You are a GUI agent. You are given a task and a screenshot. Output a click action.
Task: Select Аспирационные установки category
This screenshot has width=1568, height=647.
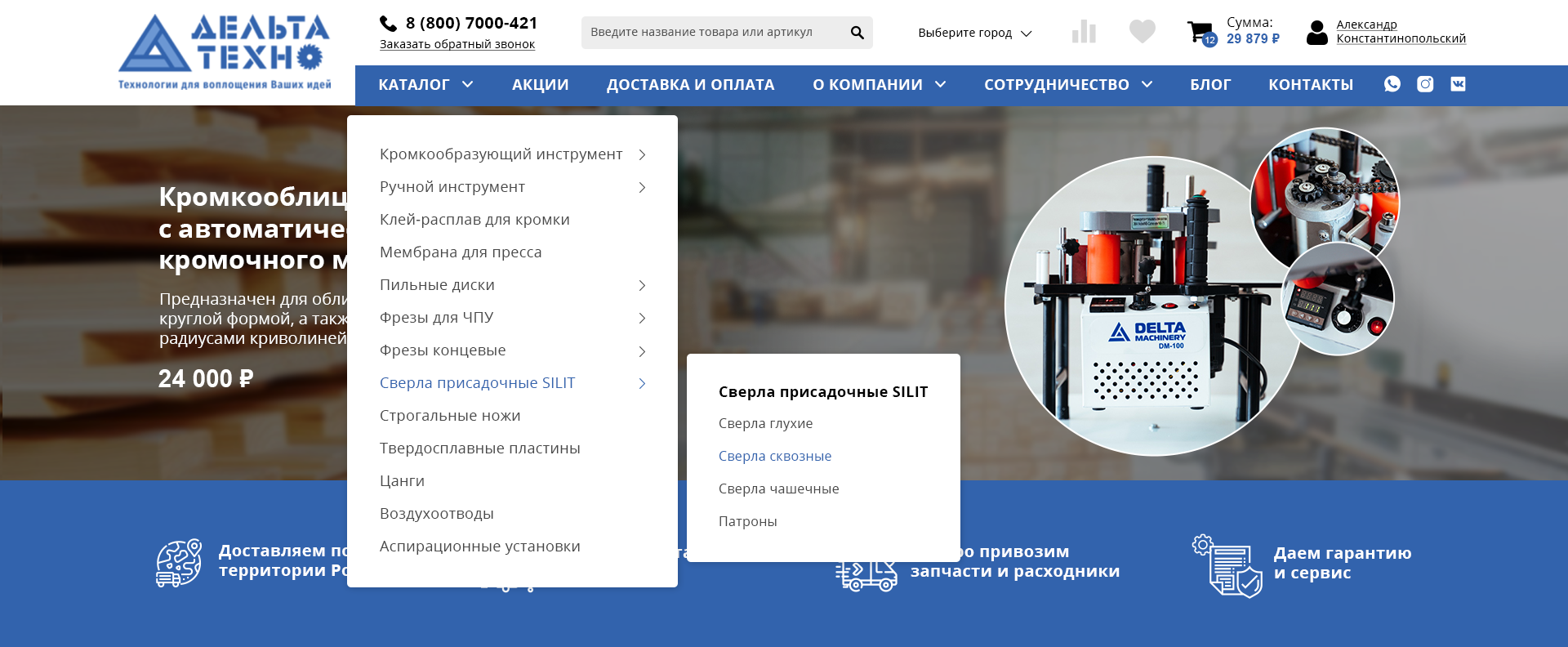pos(480,547)
